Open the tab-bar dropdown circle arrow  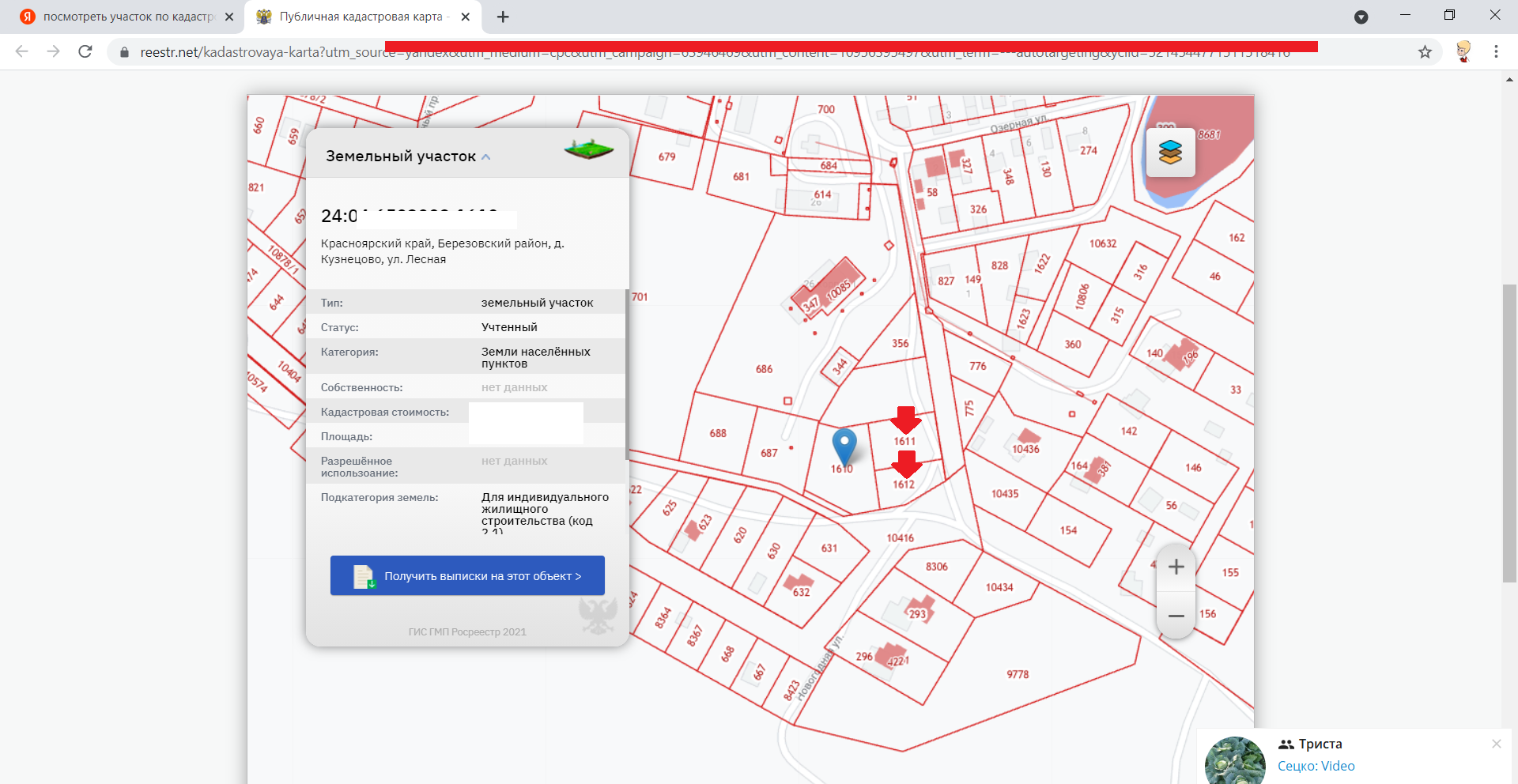pos(1361,17)
